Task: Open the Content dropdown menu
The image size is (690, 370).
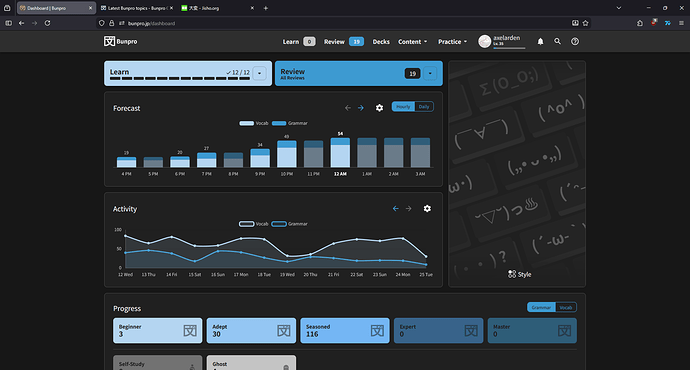Action: point(412,42)
